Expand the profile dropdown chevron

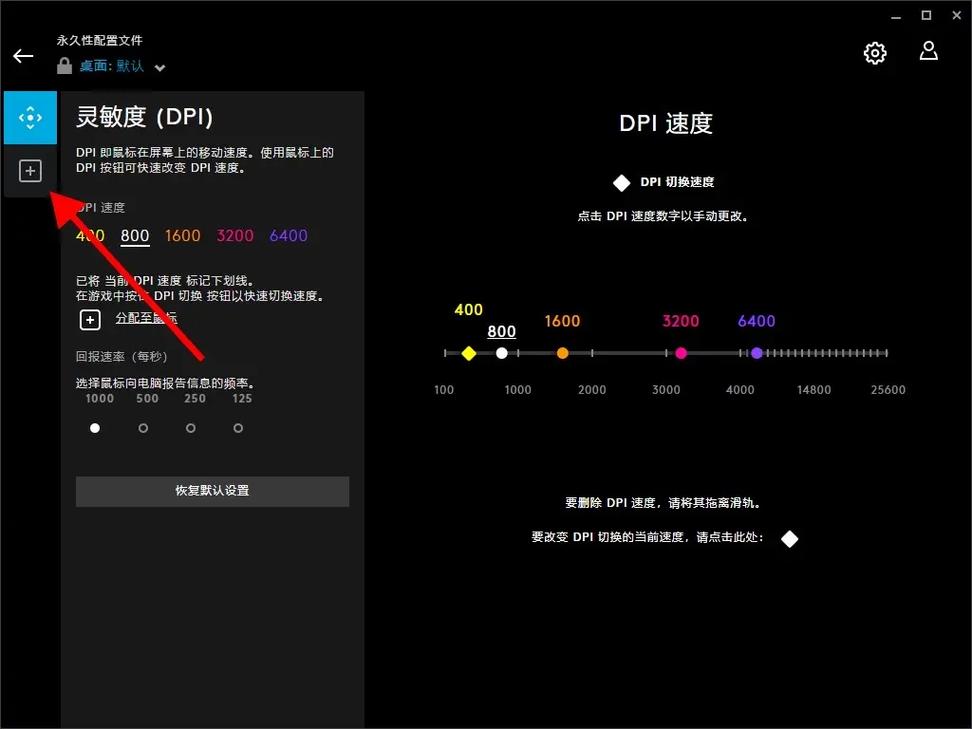160,68
